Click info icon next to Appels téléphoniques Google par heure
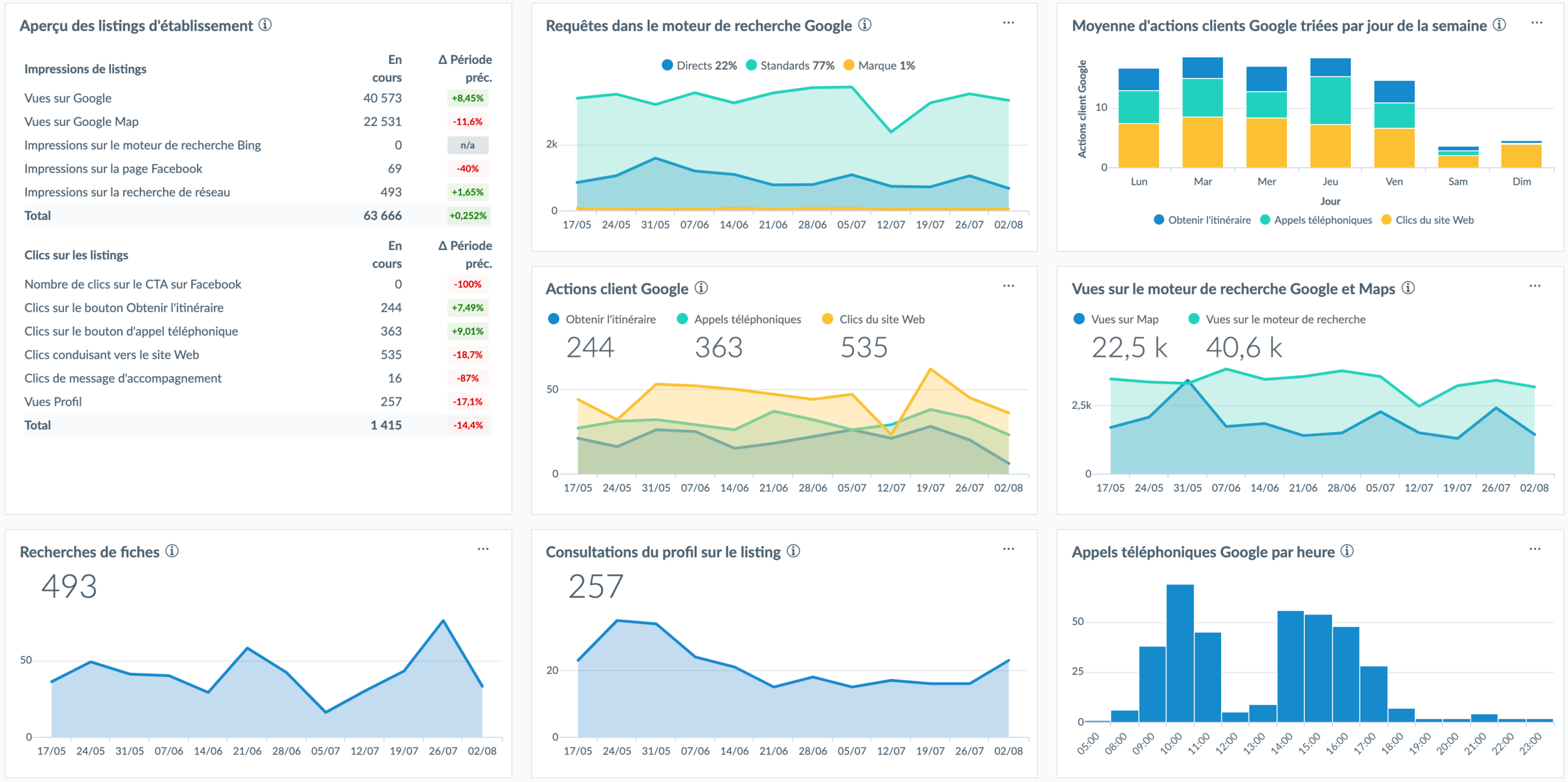Screen dimensions: 1568x782 [x=1347, y=551]
